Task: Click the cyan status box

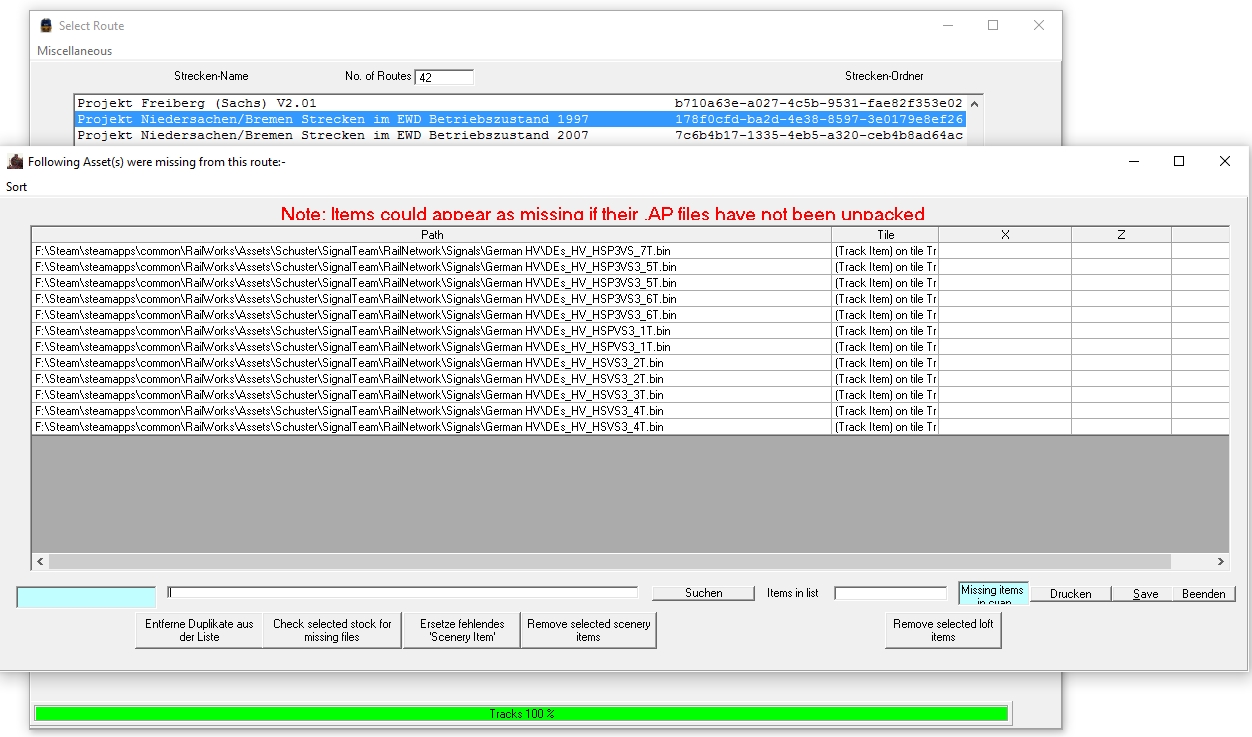Action: click(86, 597)
